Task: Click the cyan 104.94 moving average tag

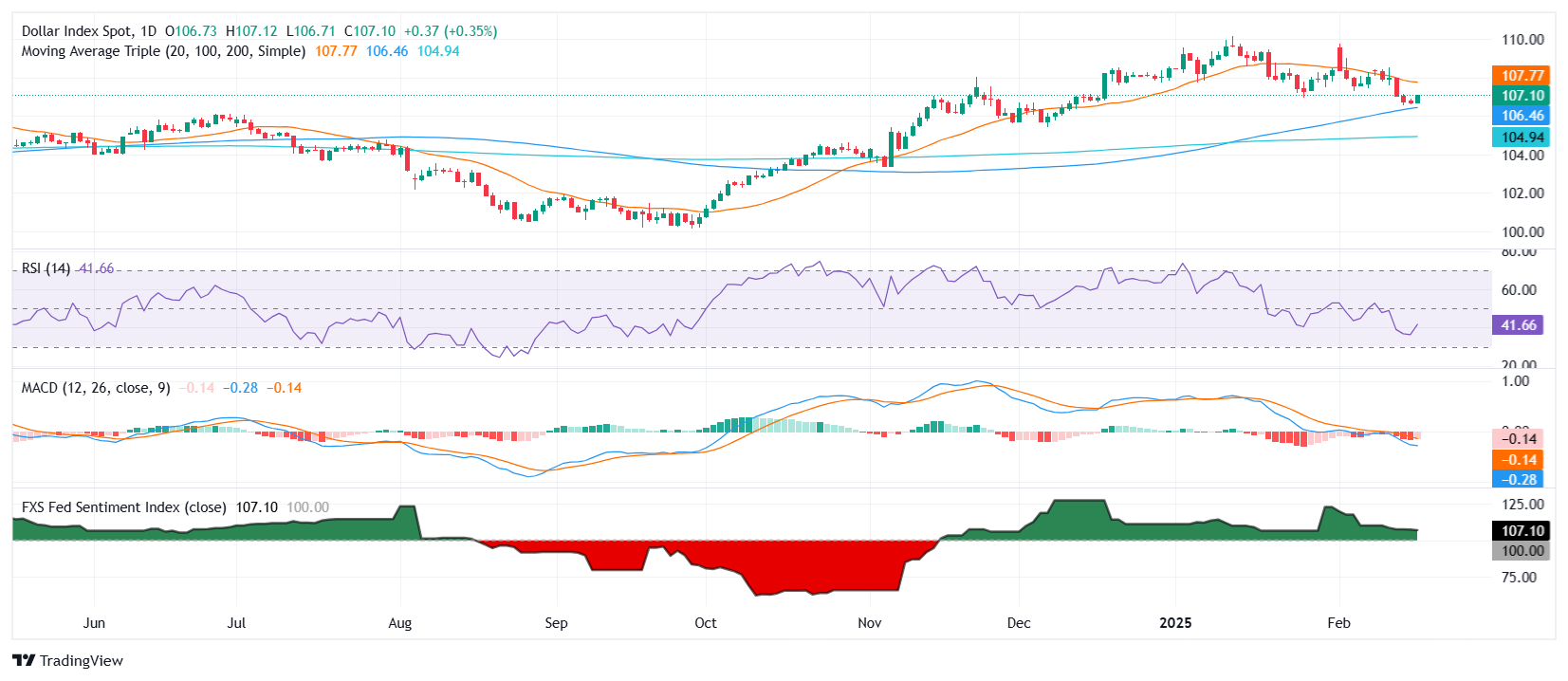Action: (1522, 137)
